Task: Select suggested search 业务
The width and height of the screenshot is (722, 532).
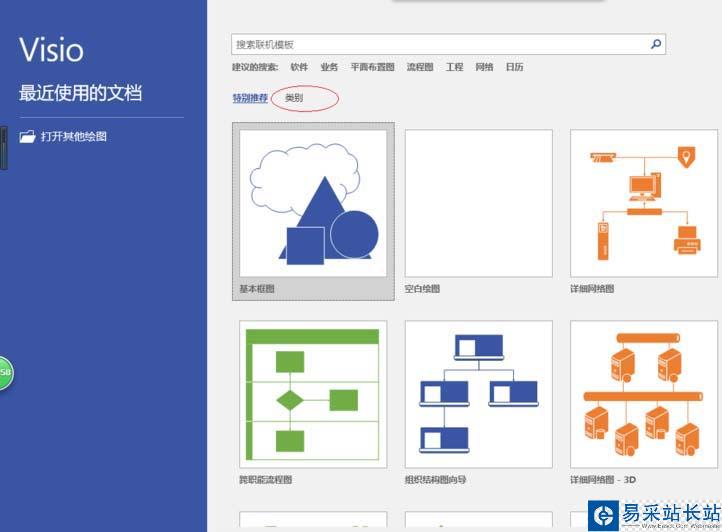Action: point(329,67)
